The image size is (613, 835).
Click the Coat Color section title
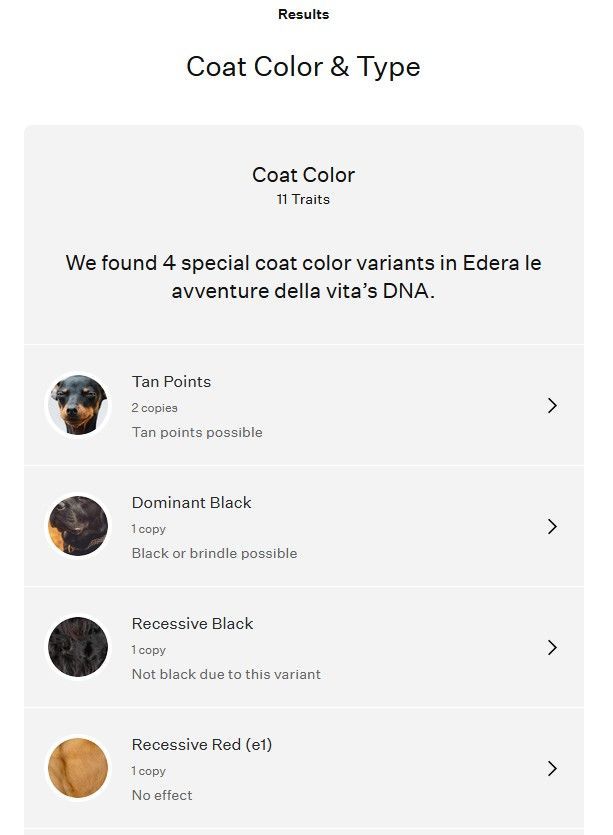[303, 175]
